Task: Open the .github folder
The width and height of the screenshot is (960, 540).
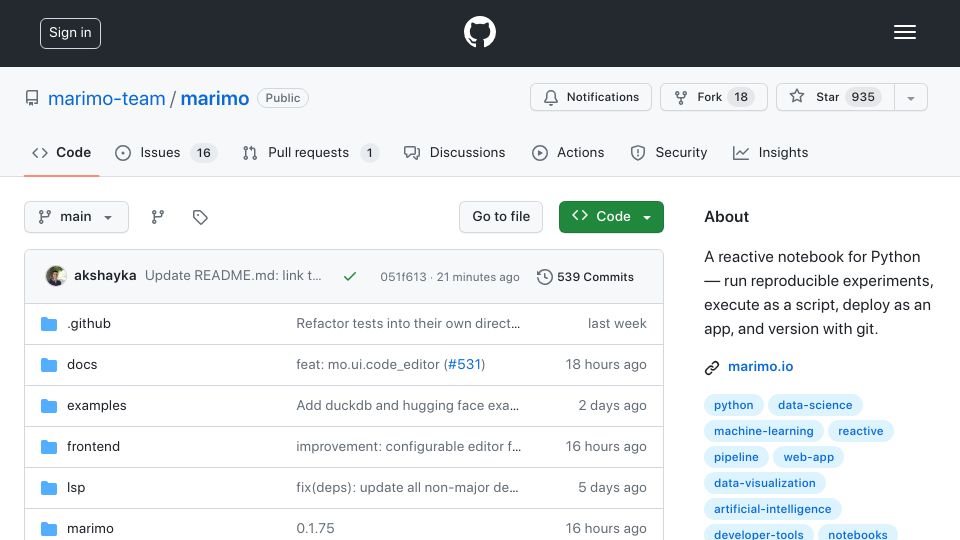Action: click(89, 323)
